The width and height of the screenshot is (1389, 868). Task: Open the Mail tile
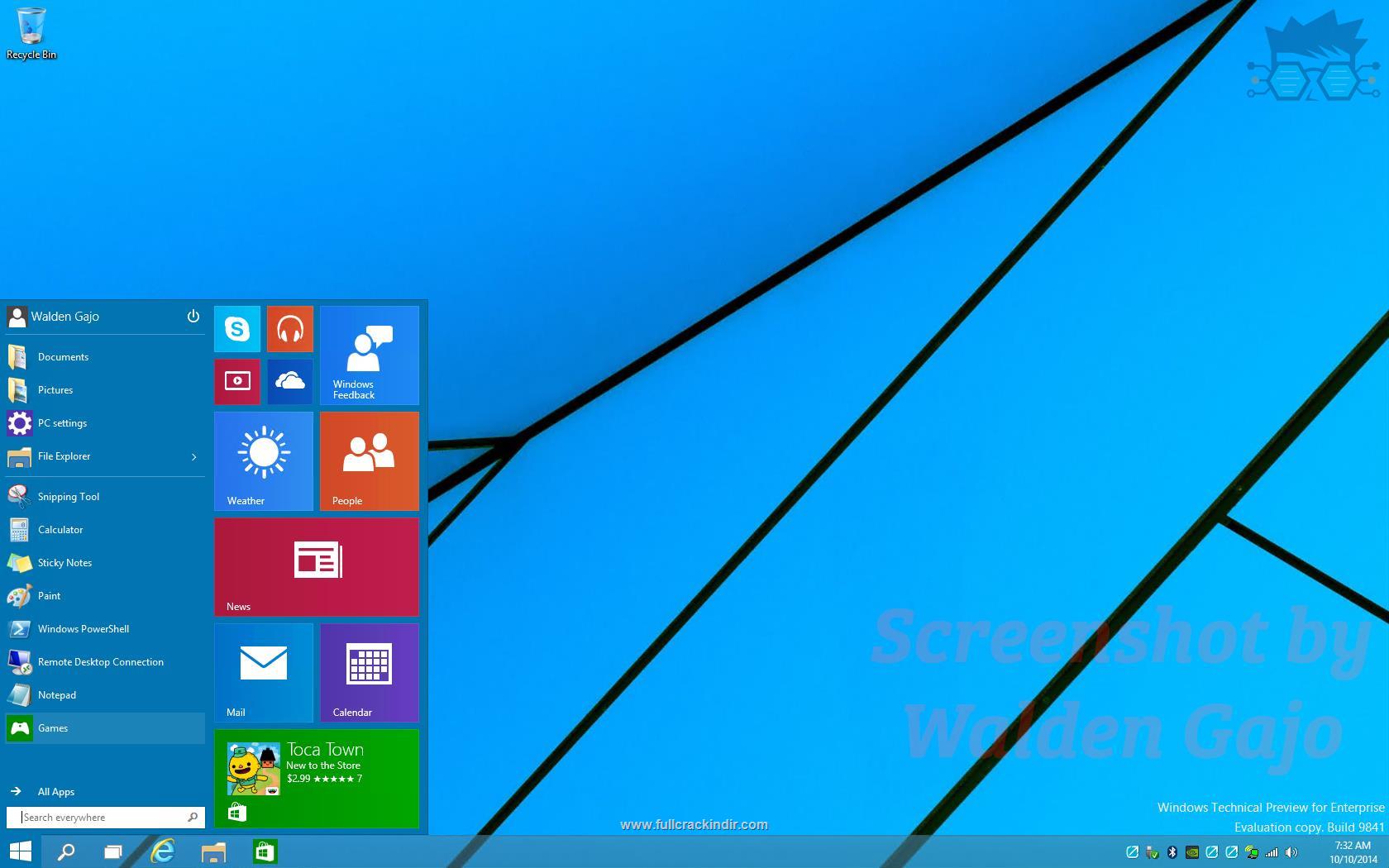click(264, 673)
